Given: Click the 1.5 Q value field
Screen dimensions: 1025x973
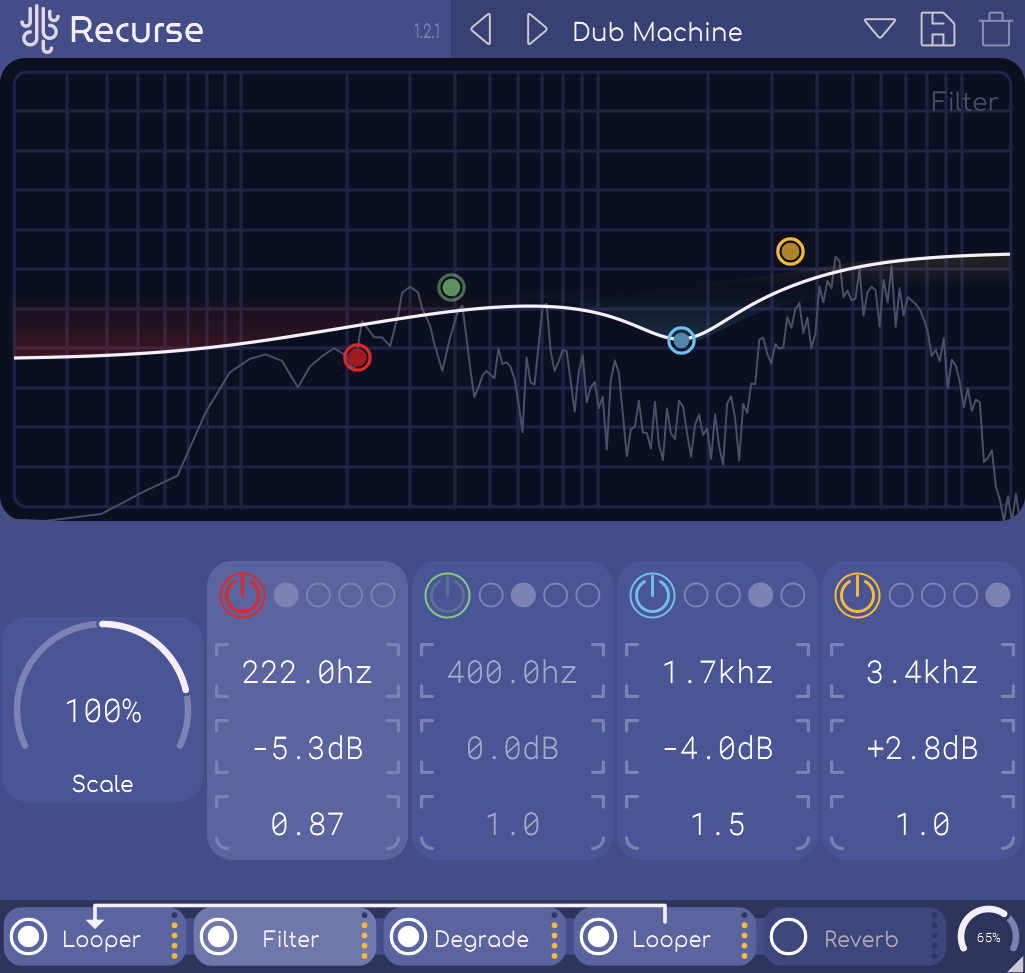Looking at the screenshot, I should click(x=717, y=824).
